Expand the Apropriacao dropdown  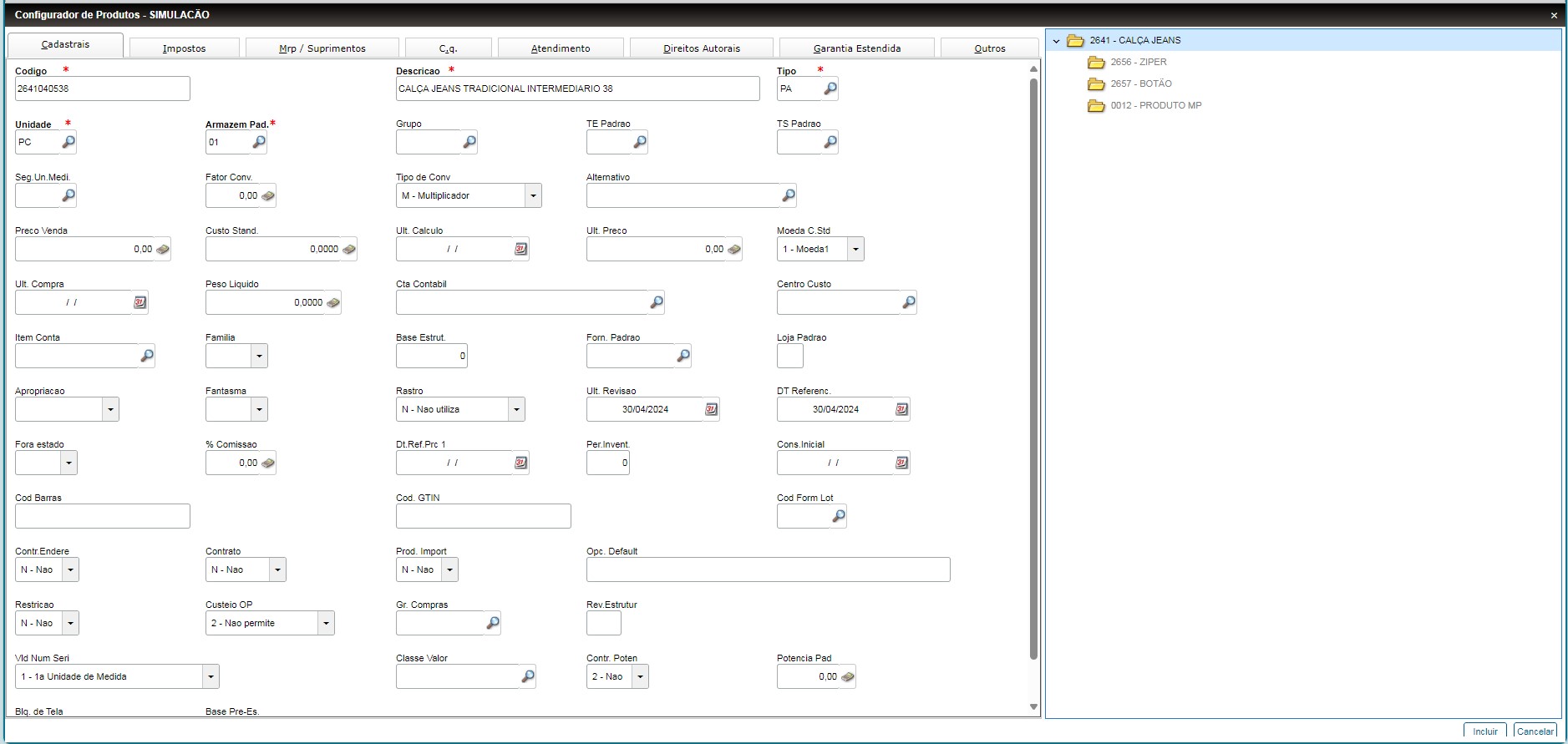tap(110, 409)
